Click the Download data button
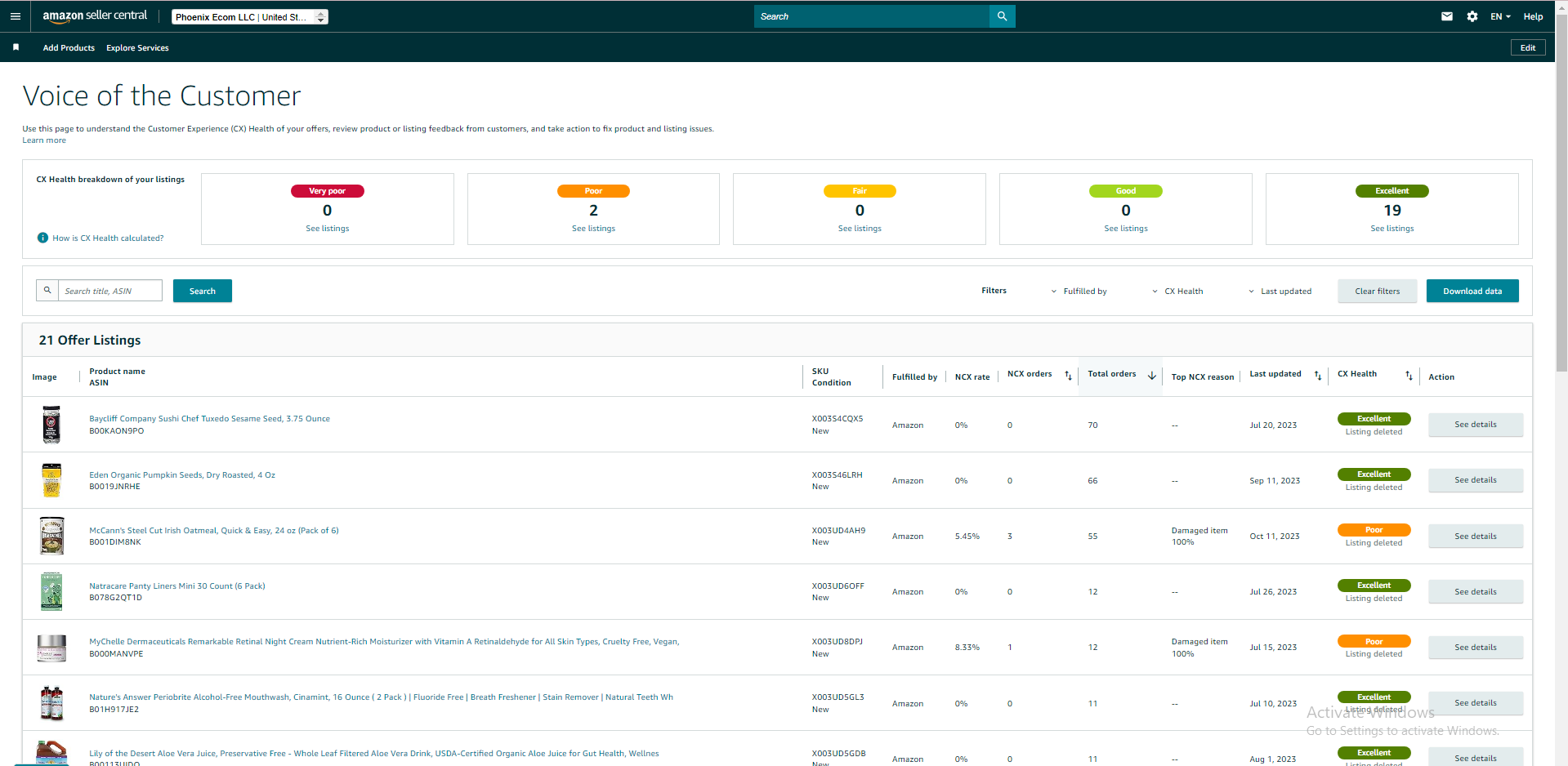 coord(1472,291)
